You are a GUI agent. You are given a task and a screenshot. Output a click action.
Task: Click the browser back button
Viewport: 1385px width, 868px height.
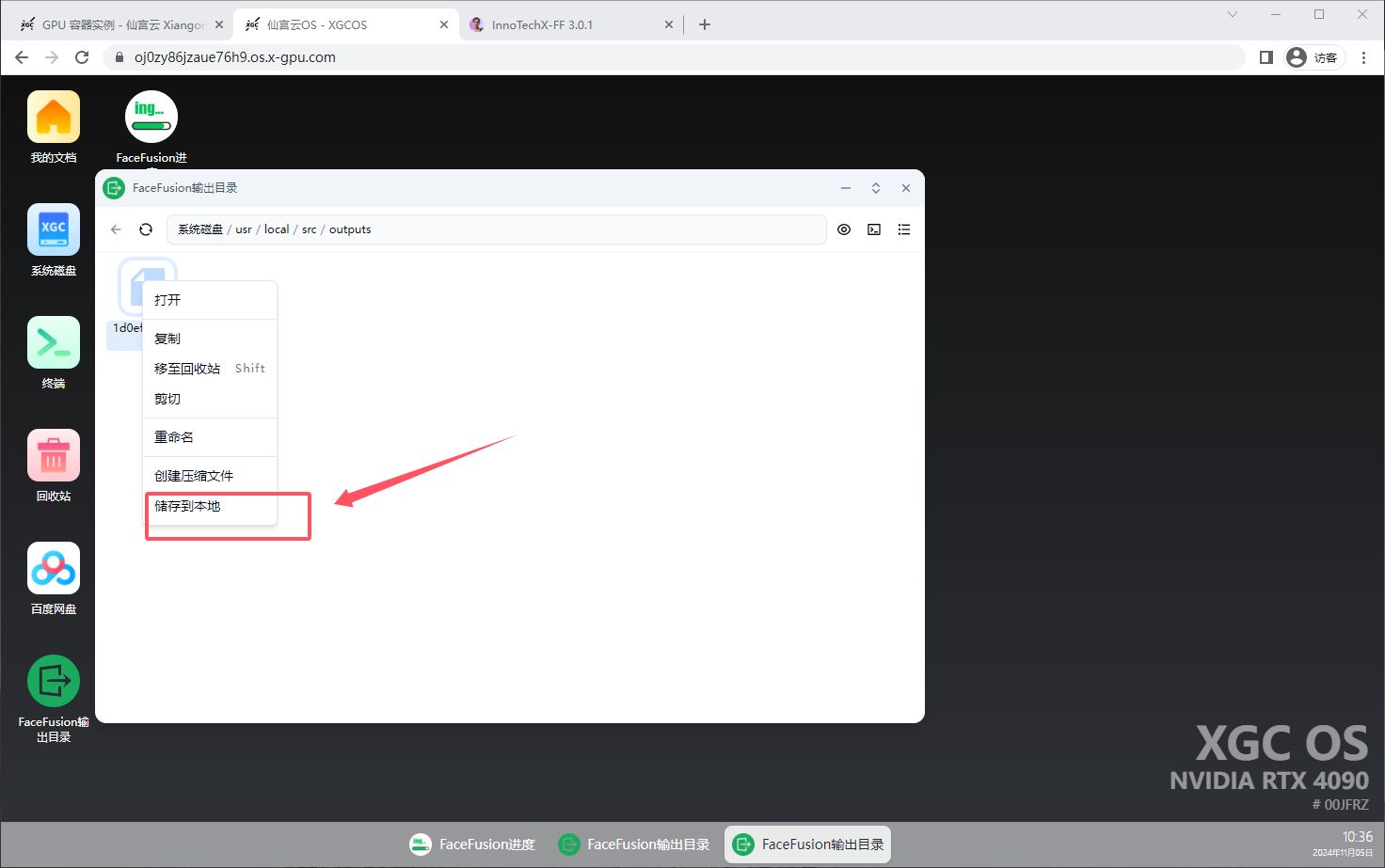click(22, 57)
